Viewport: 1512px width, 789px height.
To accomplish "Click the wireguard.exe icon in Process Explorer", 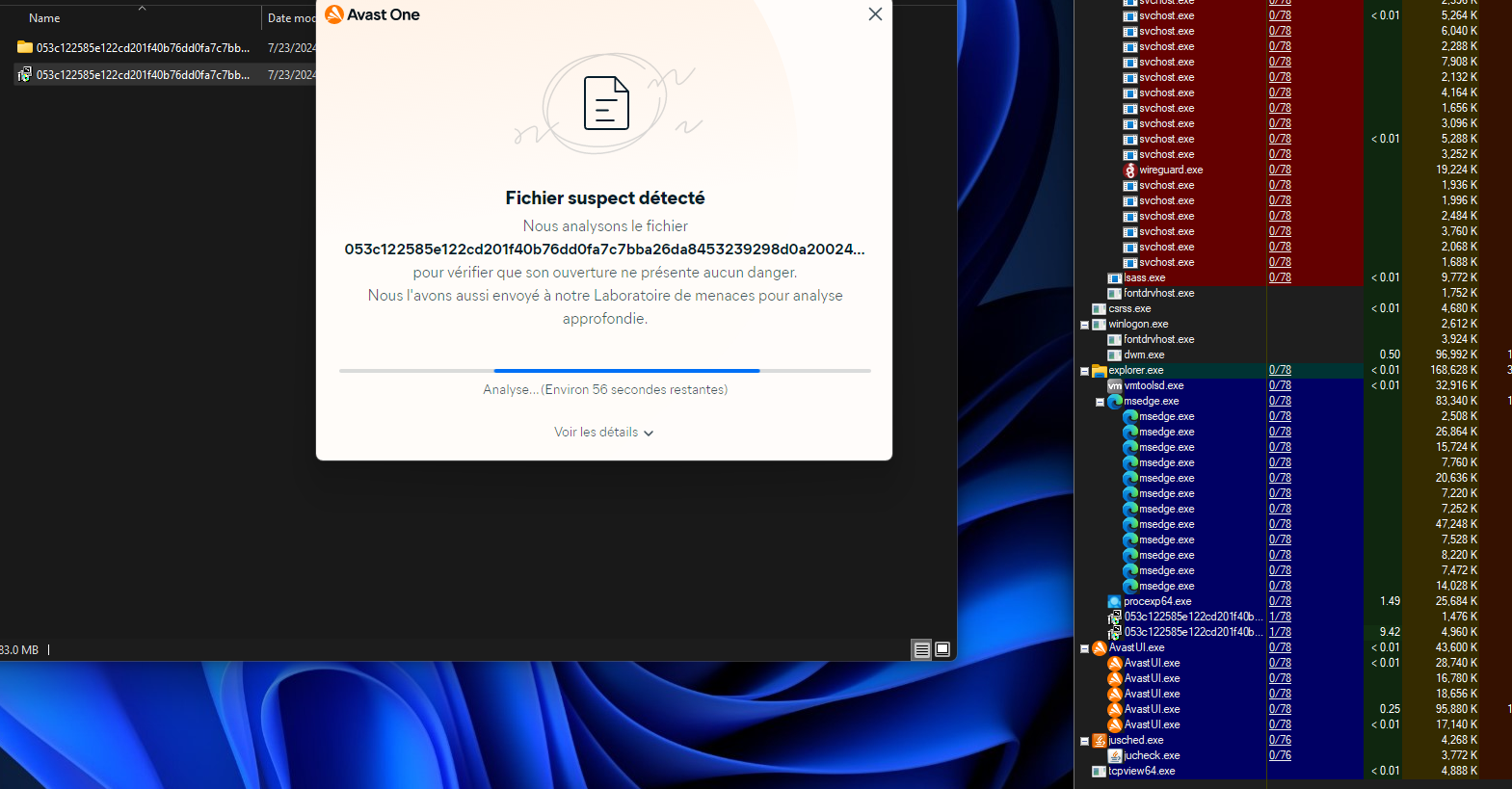I will pos(1130,170).
